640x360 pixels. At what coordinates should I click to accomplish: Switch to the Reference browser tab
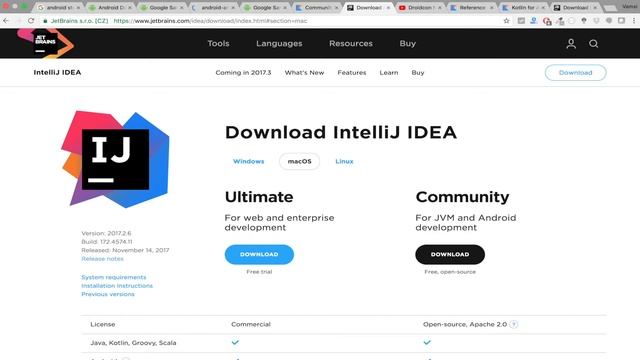tap(472, 7)
